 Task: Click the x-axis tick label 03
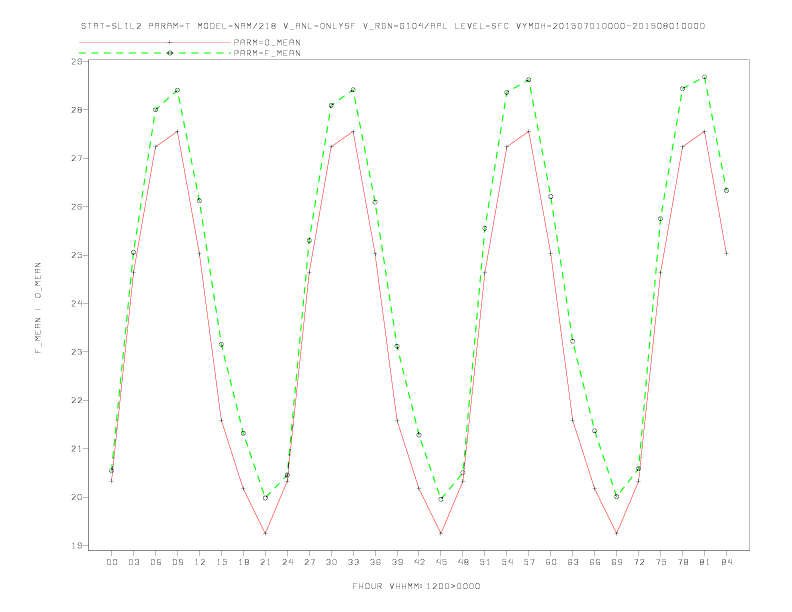click(134, 562)
